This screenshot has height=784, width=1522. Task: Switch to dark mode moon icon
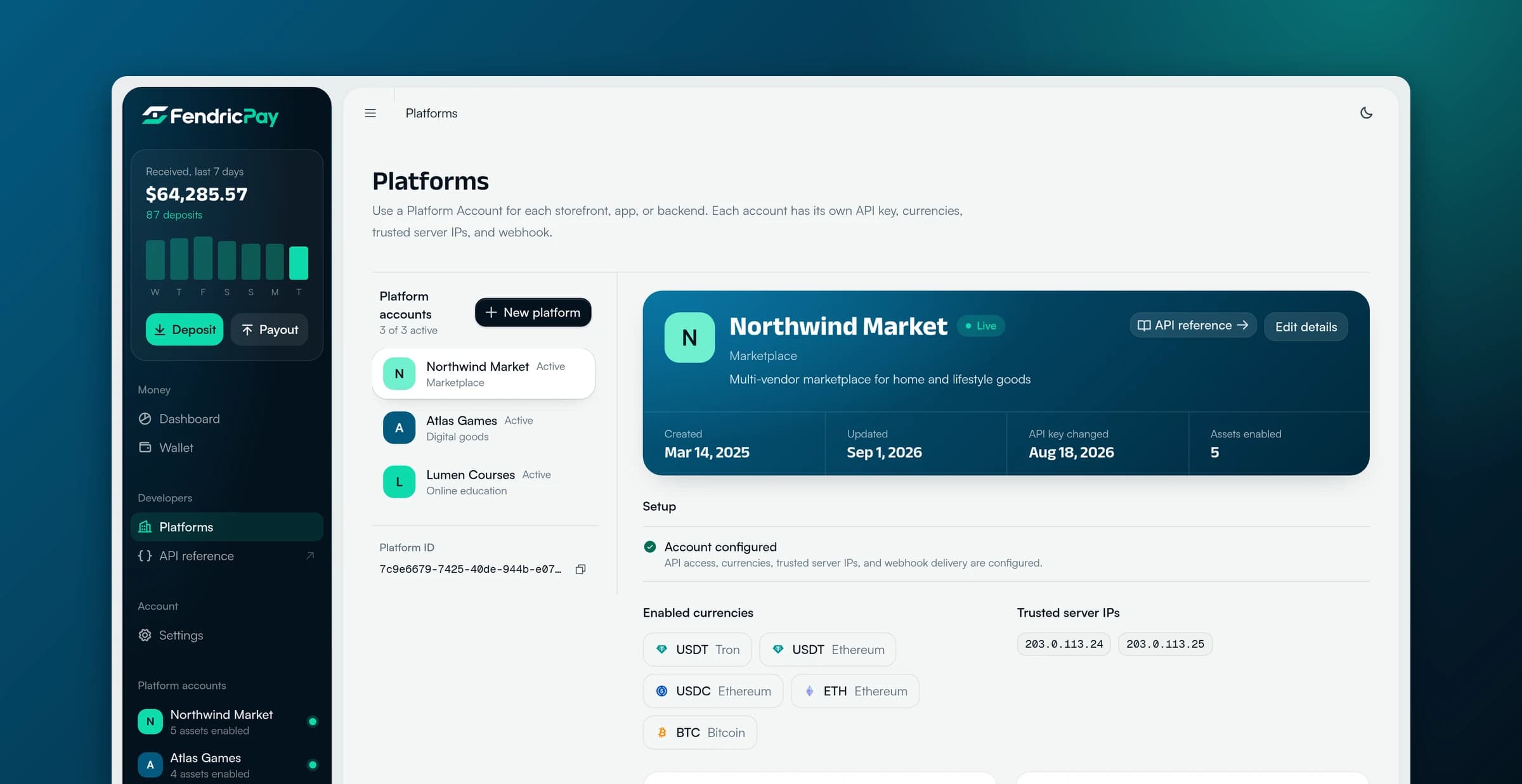click(x=1367, y=113)
